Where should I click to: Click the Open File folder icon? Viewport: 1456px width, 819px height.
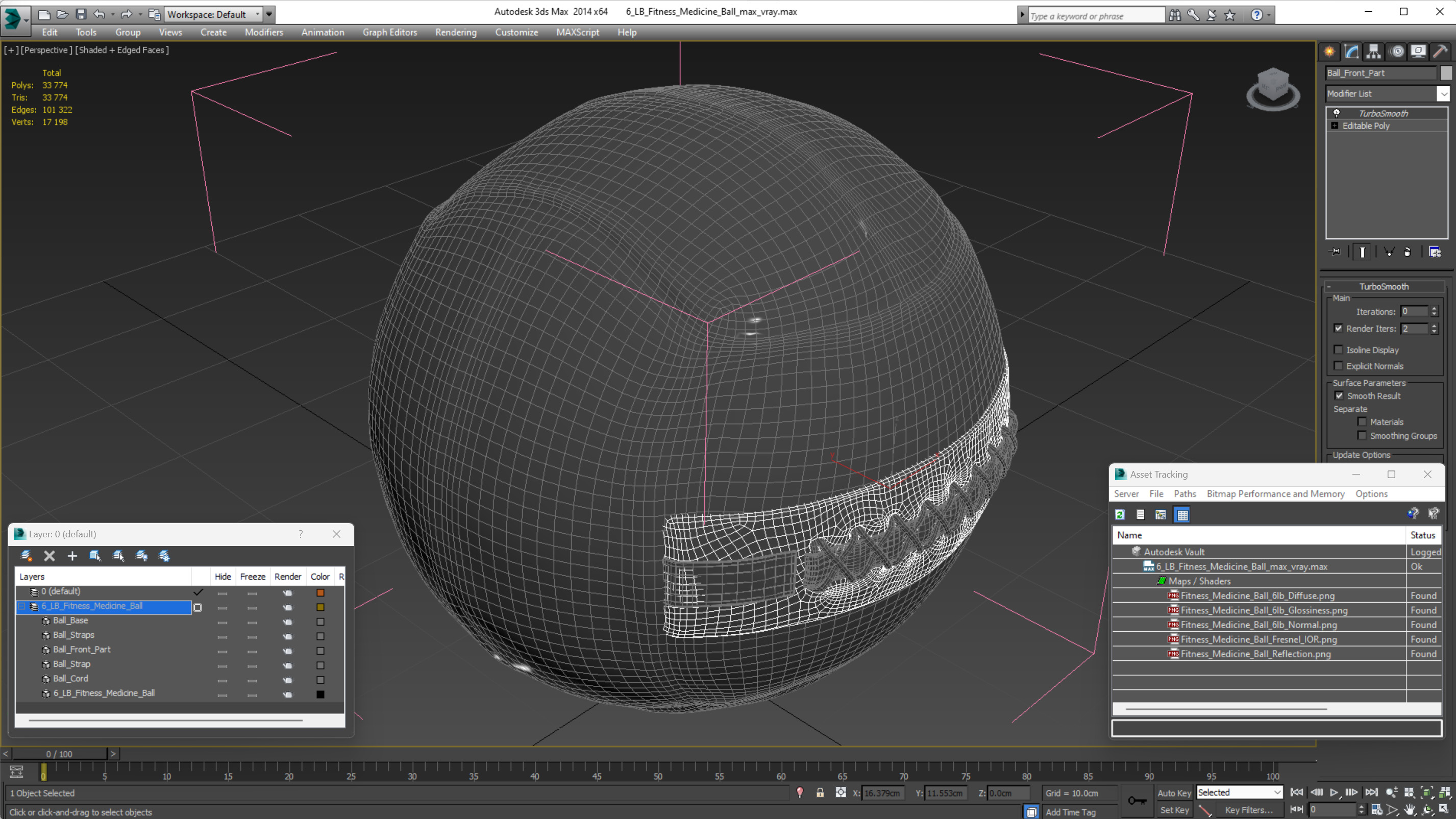(x=62, y=14)
